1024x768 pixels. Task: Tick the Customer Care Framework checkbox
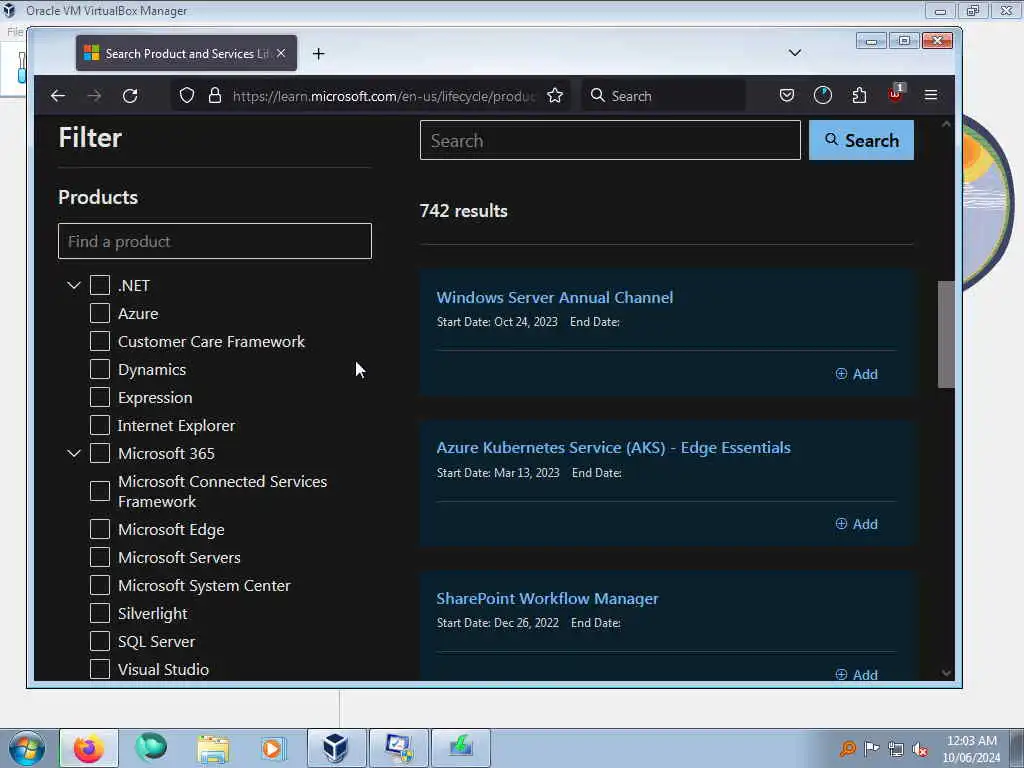pyautogui.click(x=100, y=341)
